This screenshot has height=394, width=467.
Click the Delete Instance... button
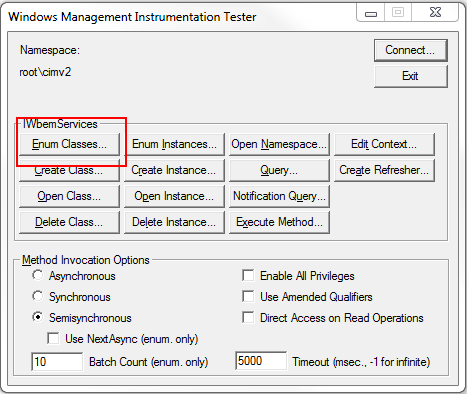tap(174, 222)
